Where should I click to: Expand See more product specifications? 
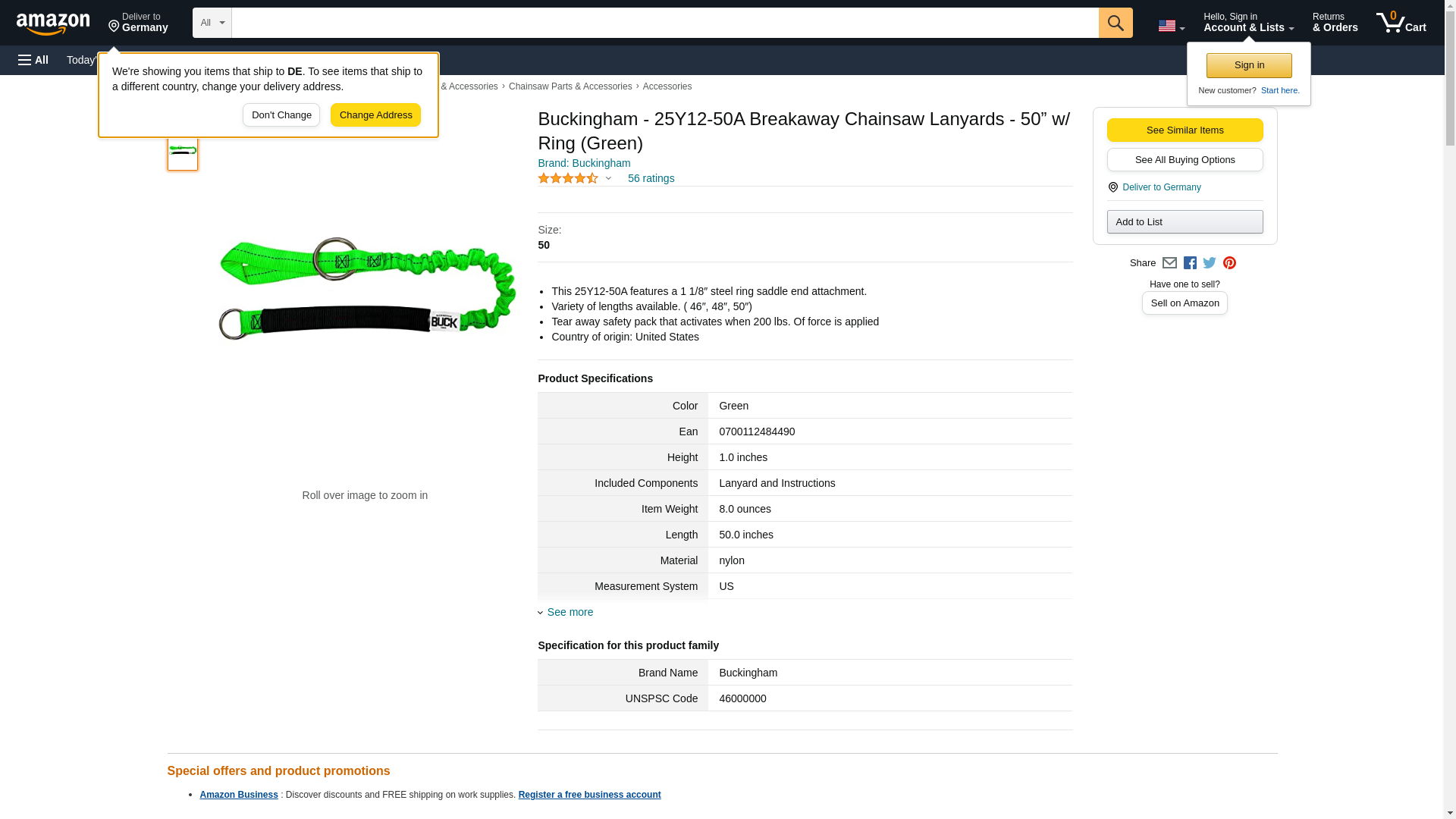tap(570, 612)
